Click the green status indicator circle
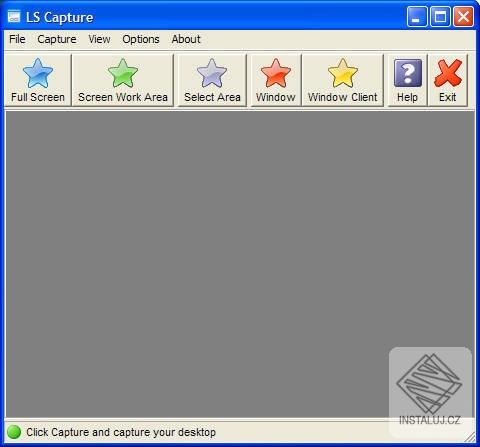 point(14,432)
